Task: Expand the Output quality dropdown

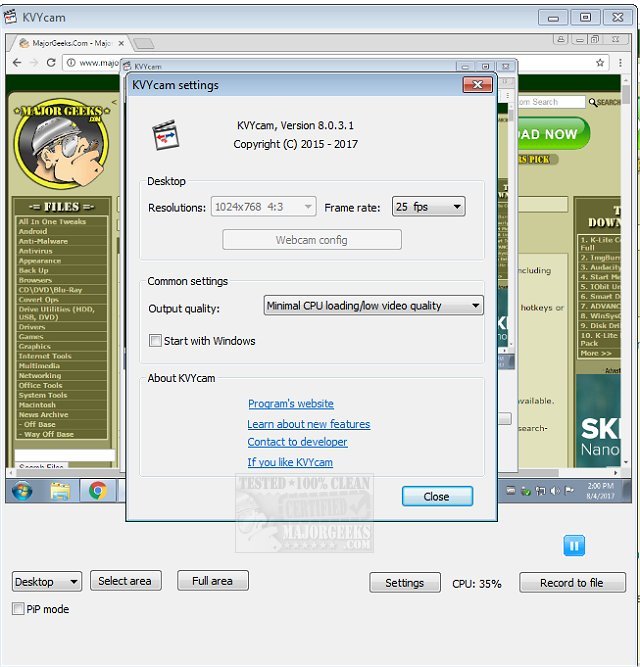Action: (373, 305)
